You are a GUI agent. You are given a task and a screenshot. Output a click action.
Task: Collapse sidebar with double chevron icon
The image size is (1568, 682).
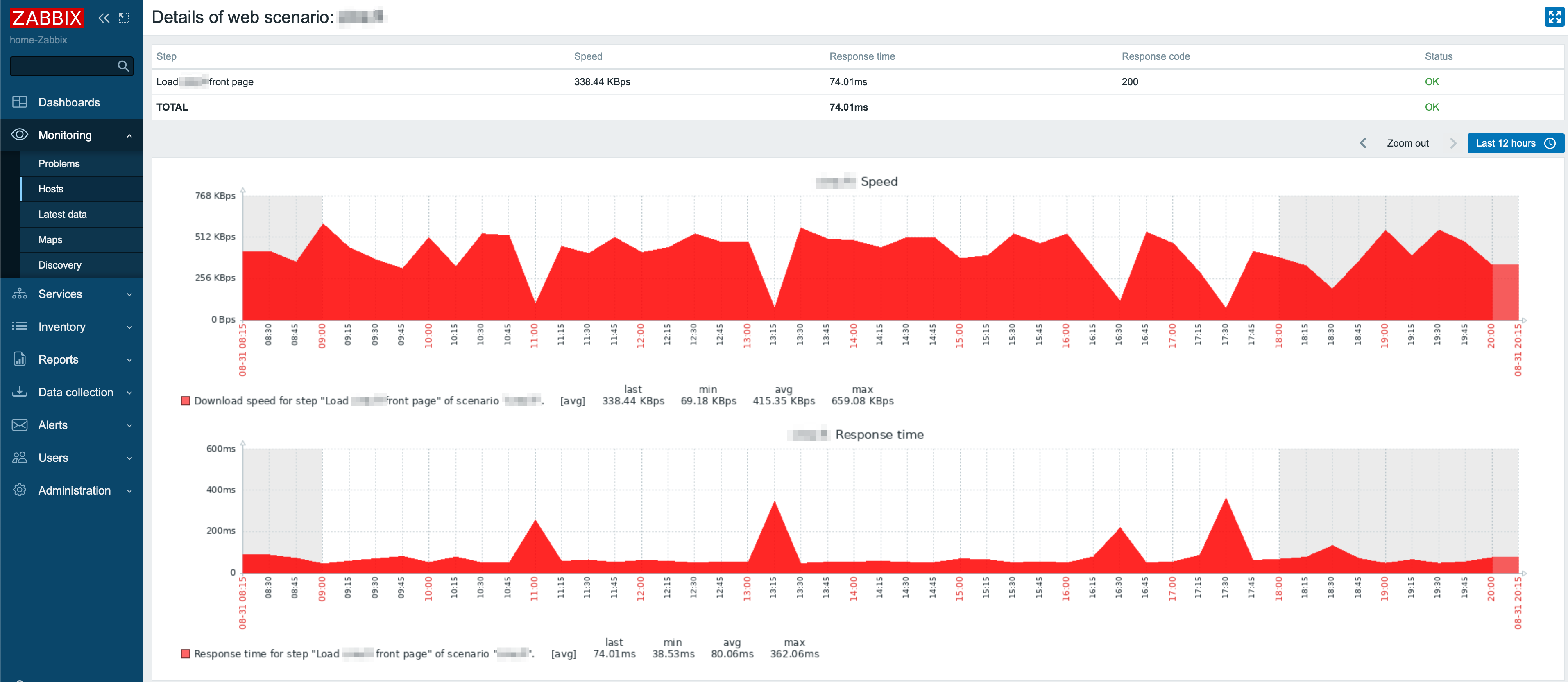click(x=104, y=18)
